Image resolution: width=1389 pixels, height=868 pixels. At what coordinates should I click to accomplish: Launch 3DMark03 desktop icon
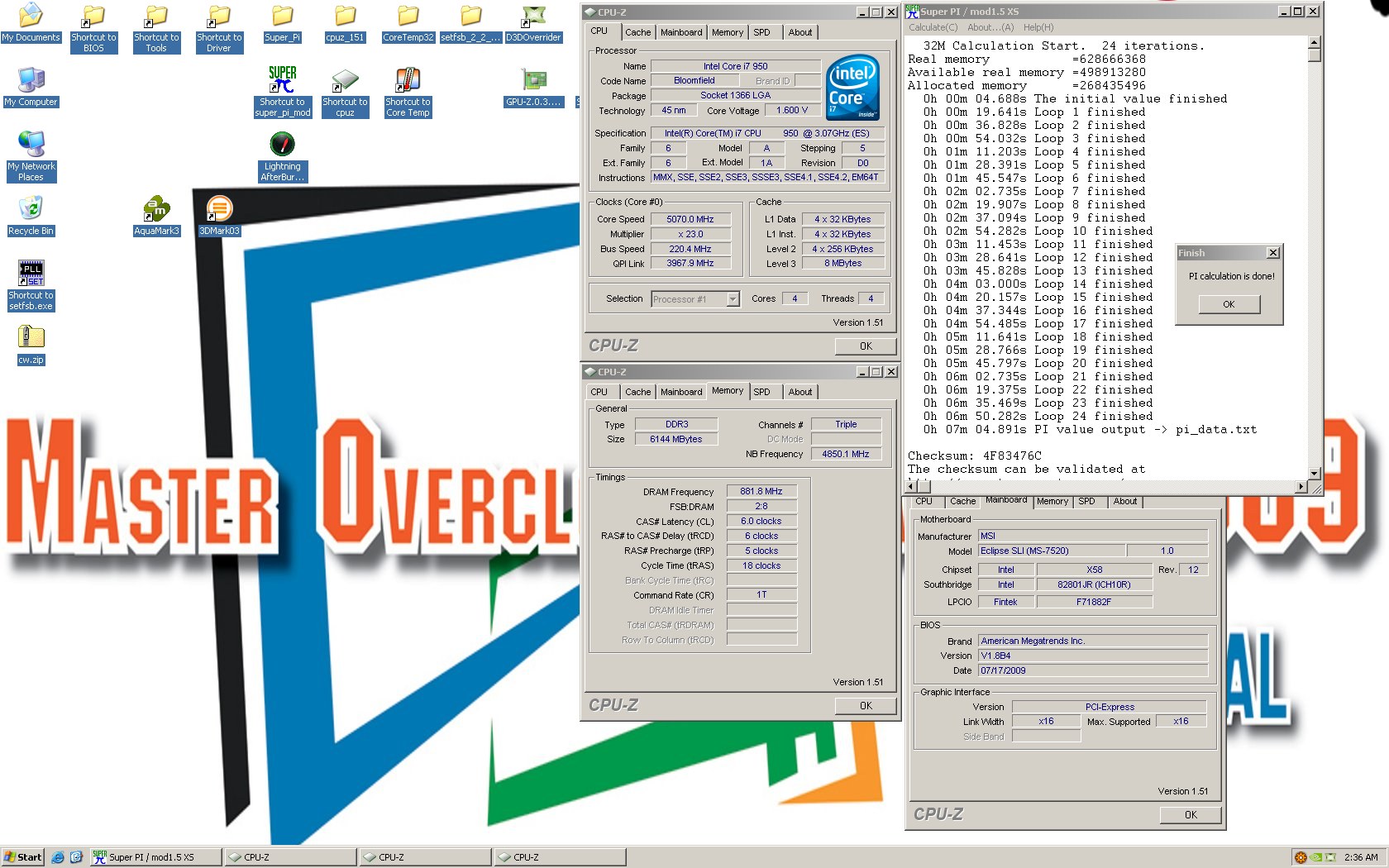[219, 217]
